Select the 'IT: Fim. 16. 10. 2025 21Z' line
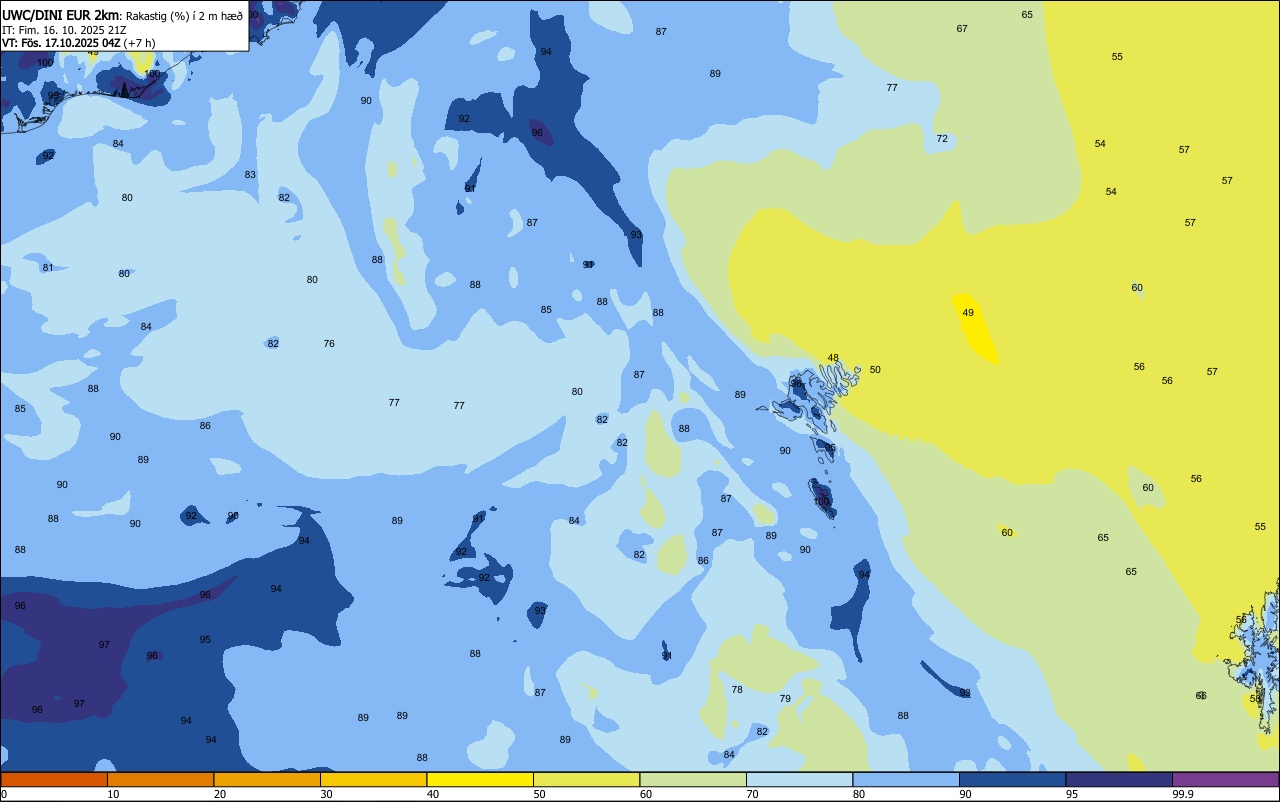The width and height of the screenshot is (1280, 802). pos(64,30)
